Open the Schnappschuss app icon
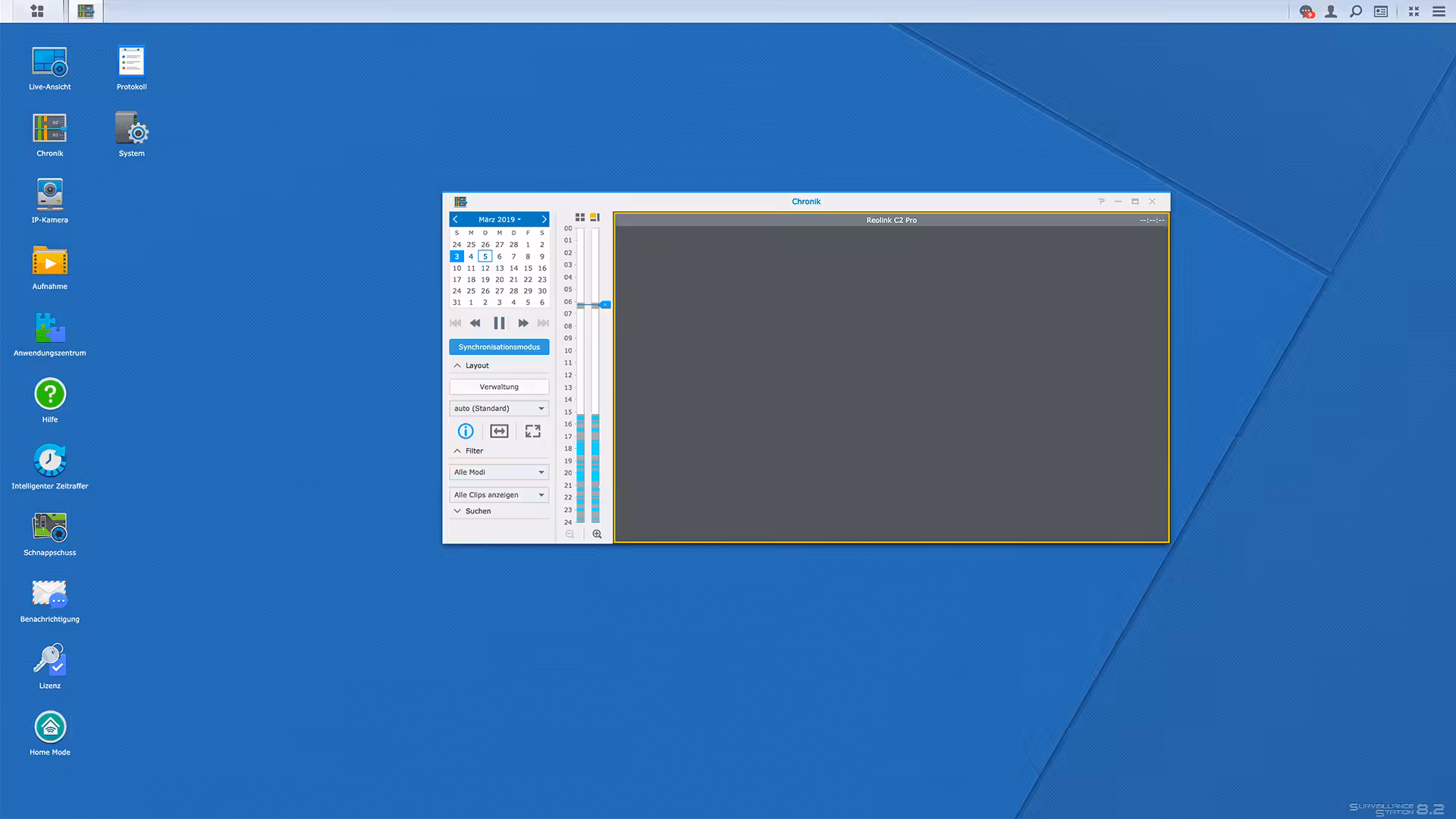 point(50,528)
